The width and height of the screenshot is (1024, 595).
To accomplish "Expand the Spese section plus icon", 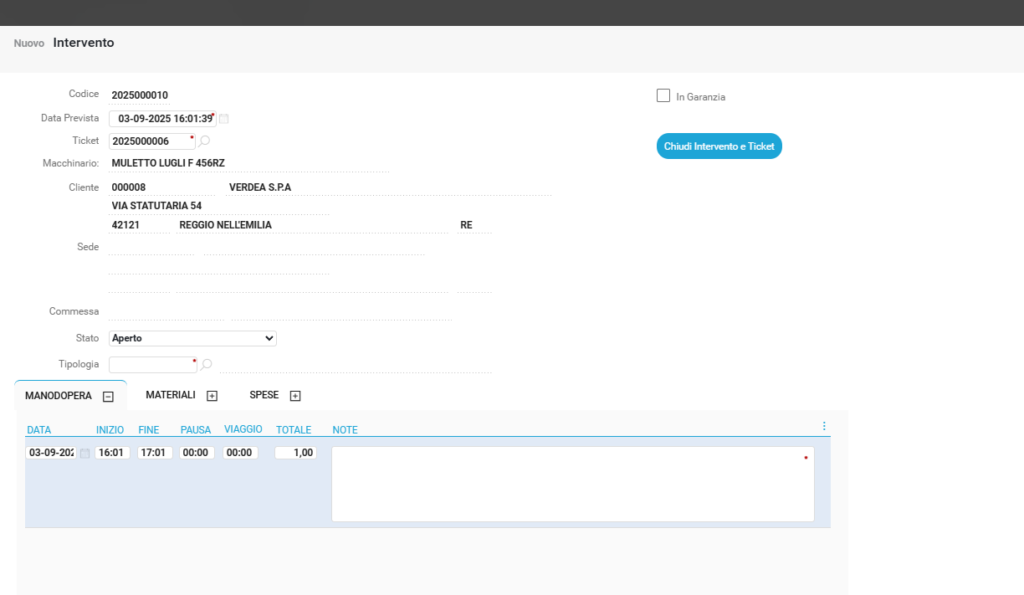I will click(295, 396).
